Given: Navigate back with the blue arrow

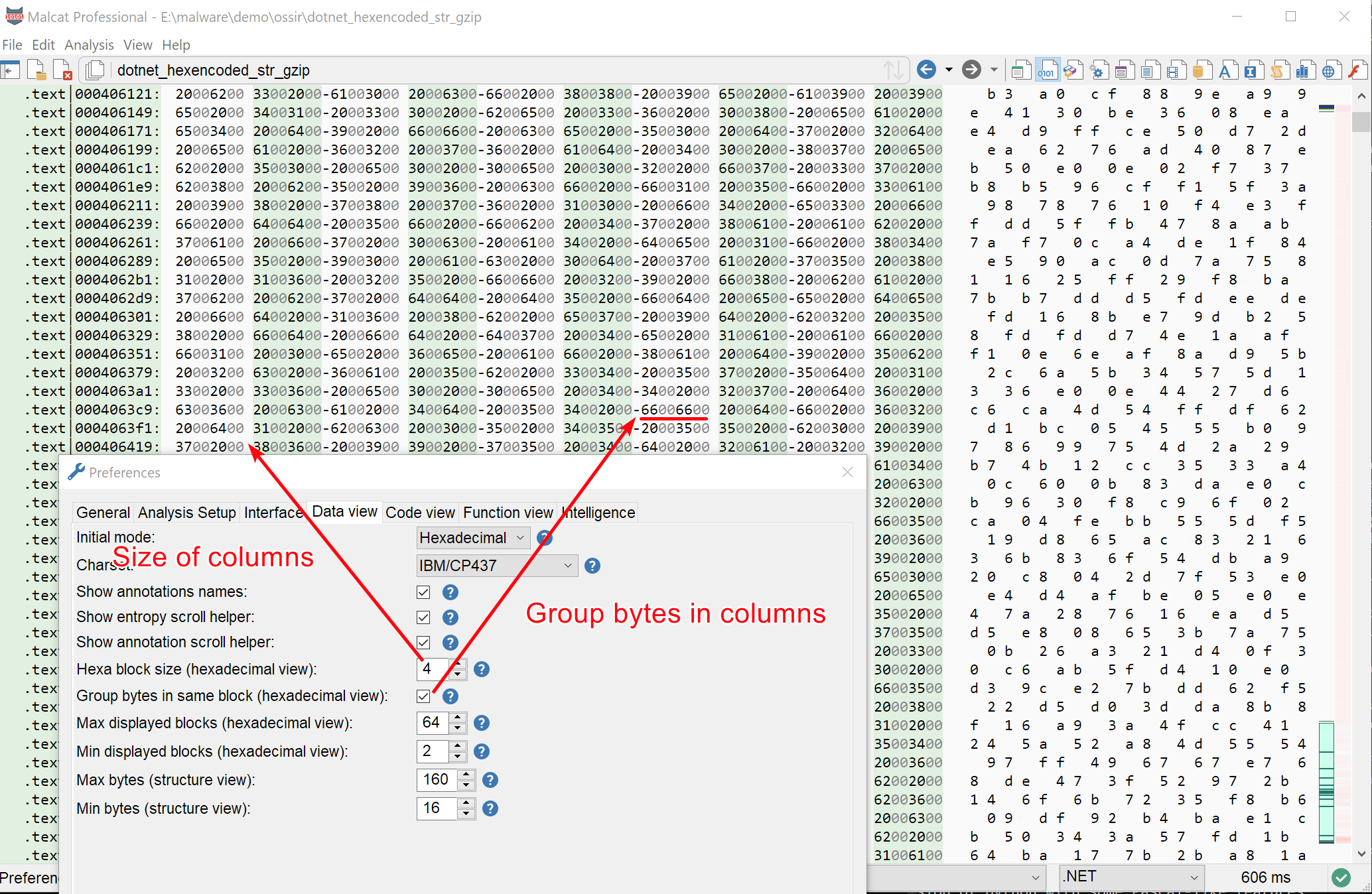Looking at the screenshot, I should coord(926,69).
